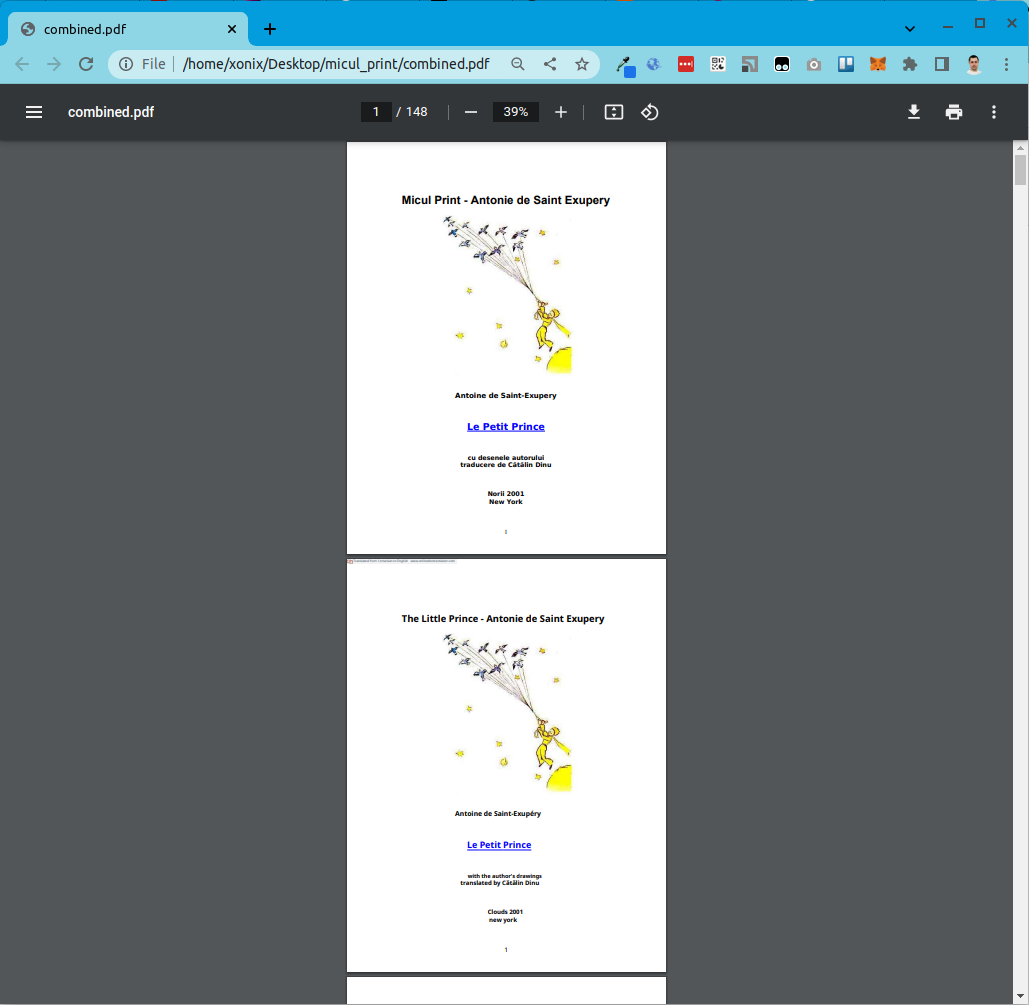Open the Chrome profile avatar
Image resolution: width=1029 pixels, height=1005 pixels.
coord(974,64)
